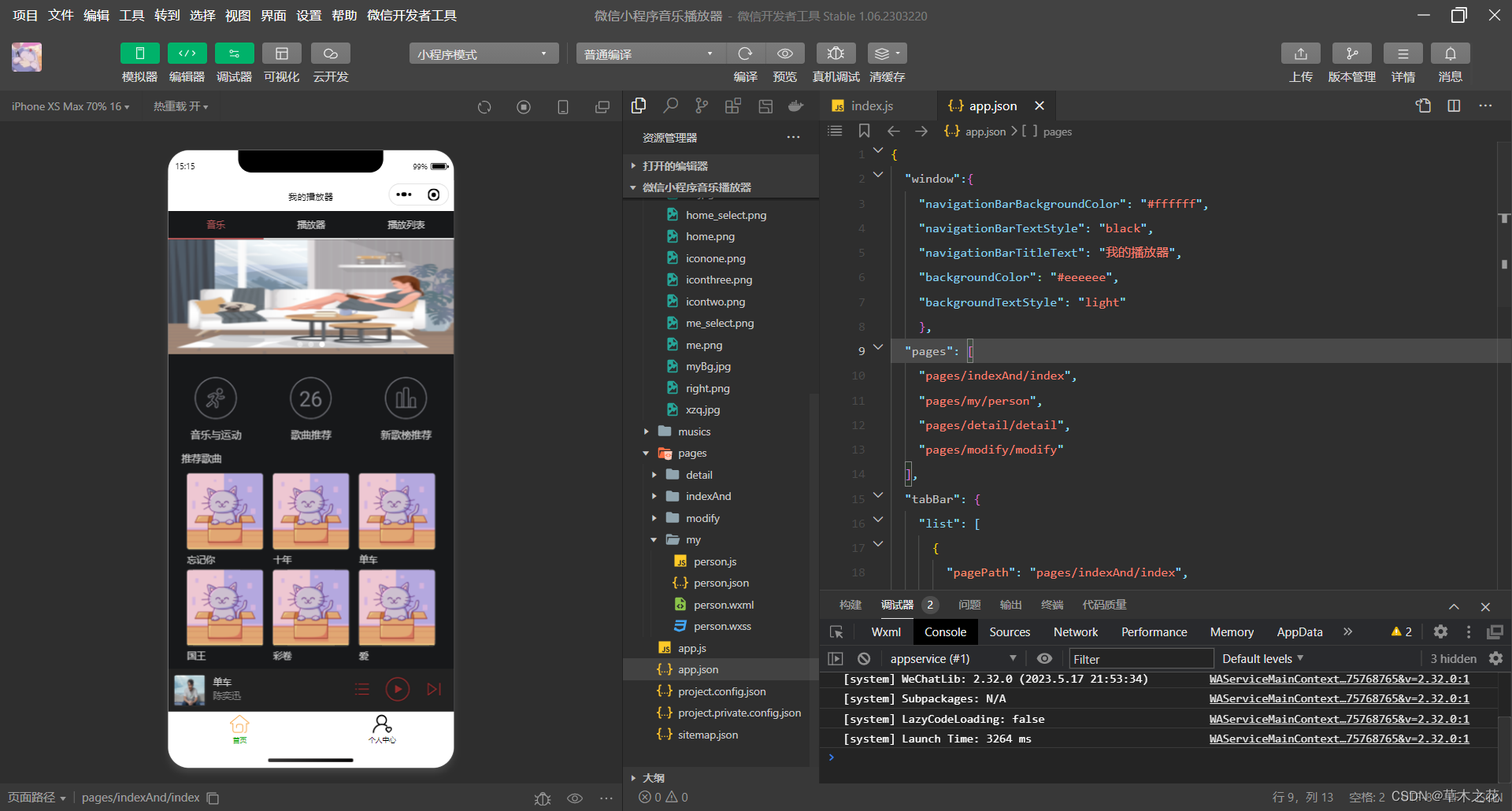Open the Visualization (可视化) tool
This screenshot has width=1512, height=811.
click(x=281, y=54)
